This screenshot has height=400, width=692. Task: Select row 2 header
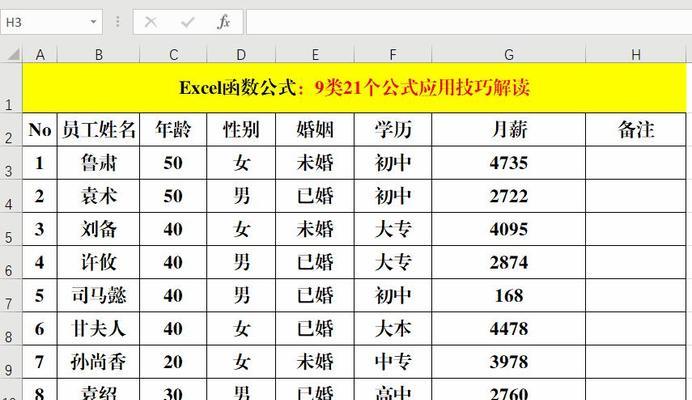point(11,129)
